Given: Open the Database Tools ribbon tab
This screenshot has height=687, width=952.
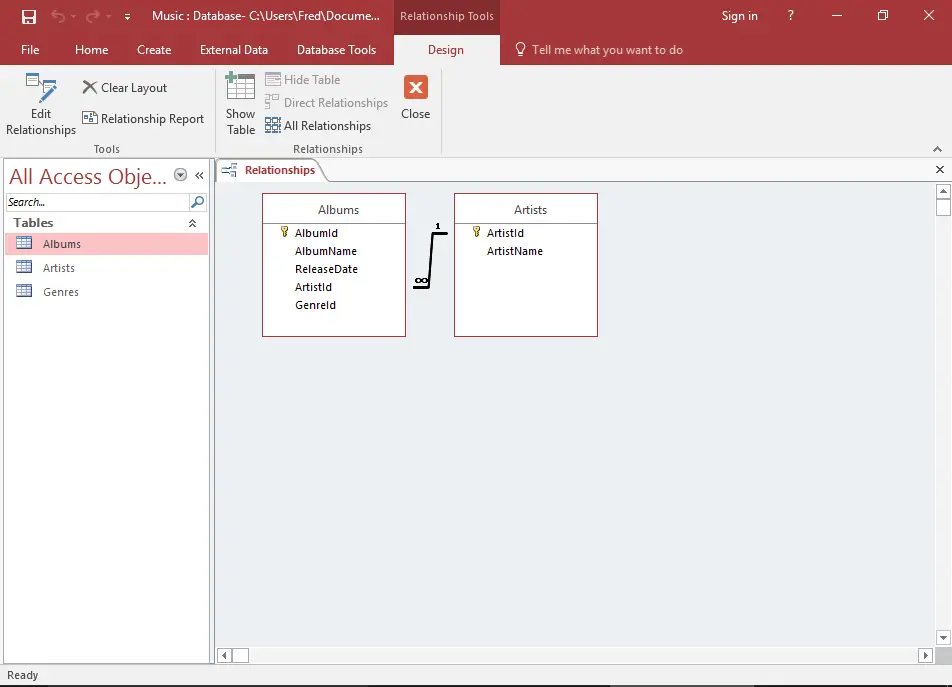Looking at the screenshot, I should [x=336, y=50].
